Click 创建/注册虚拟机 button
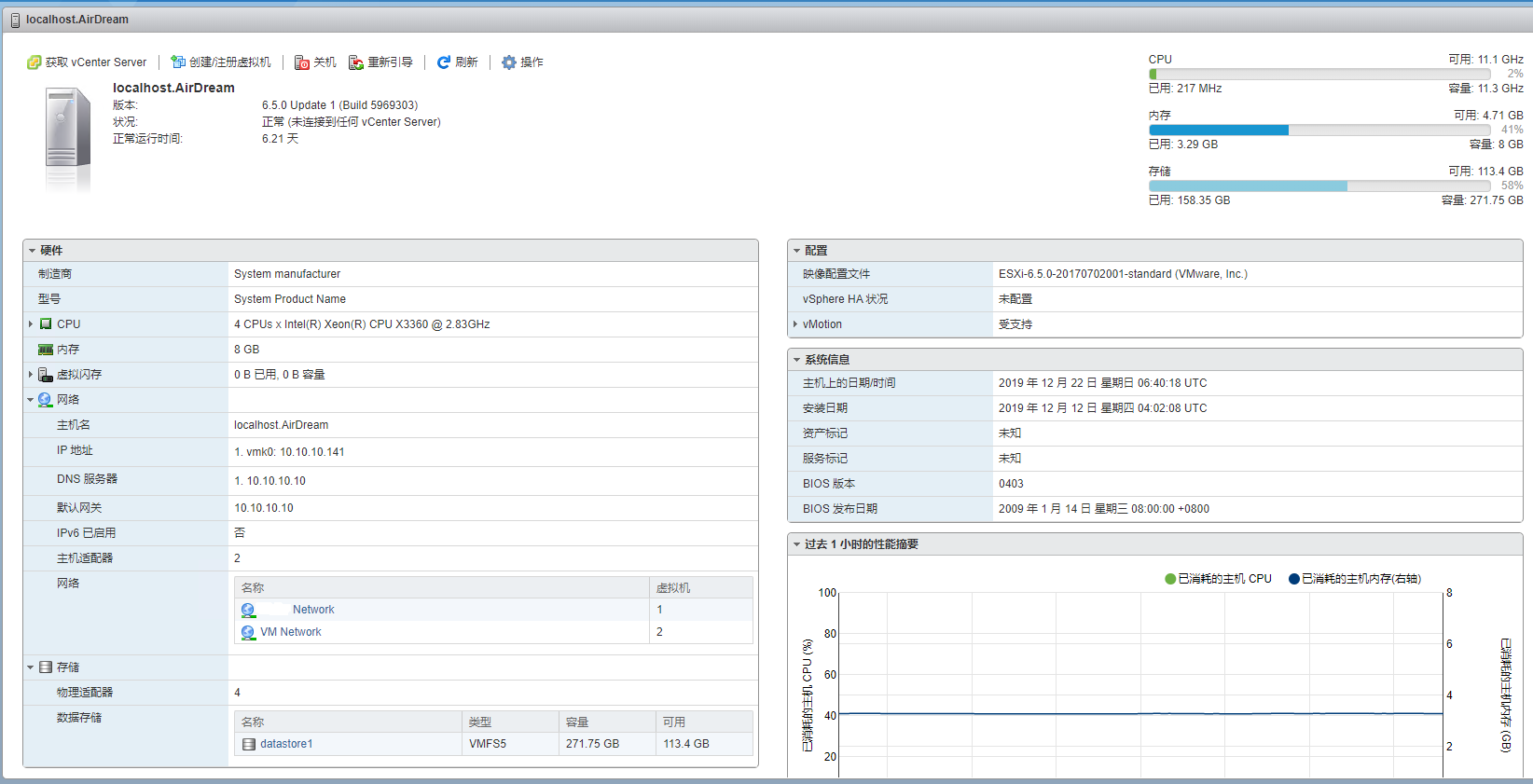 (221, 62)
